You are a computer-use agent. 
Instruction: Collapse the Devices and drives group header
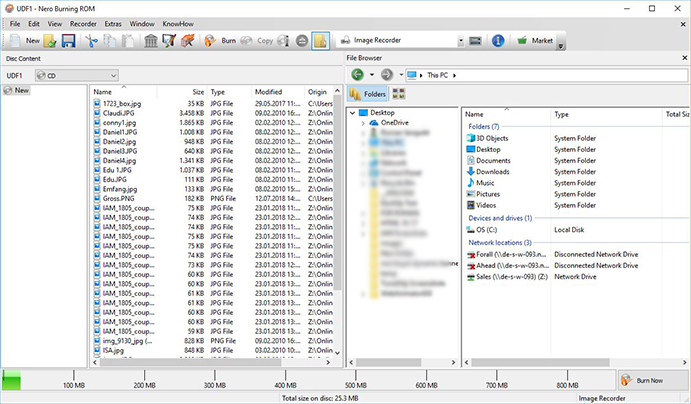click(x=500, y=218)
